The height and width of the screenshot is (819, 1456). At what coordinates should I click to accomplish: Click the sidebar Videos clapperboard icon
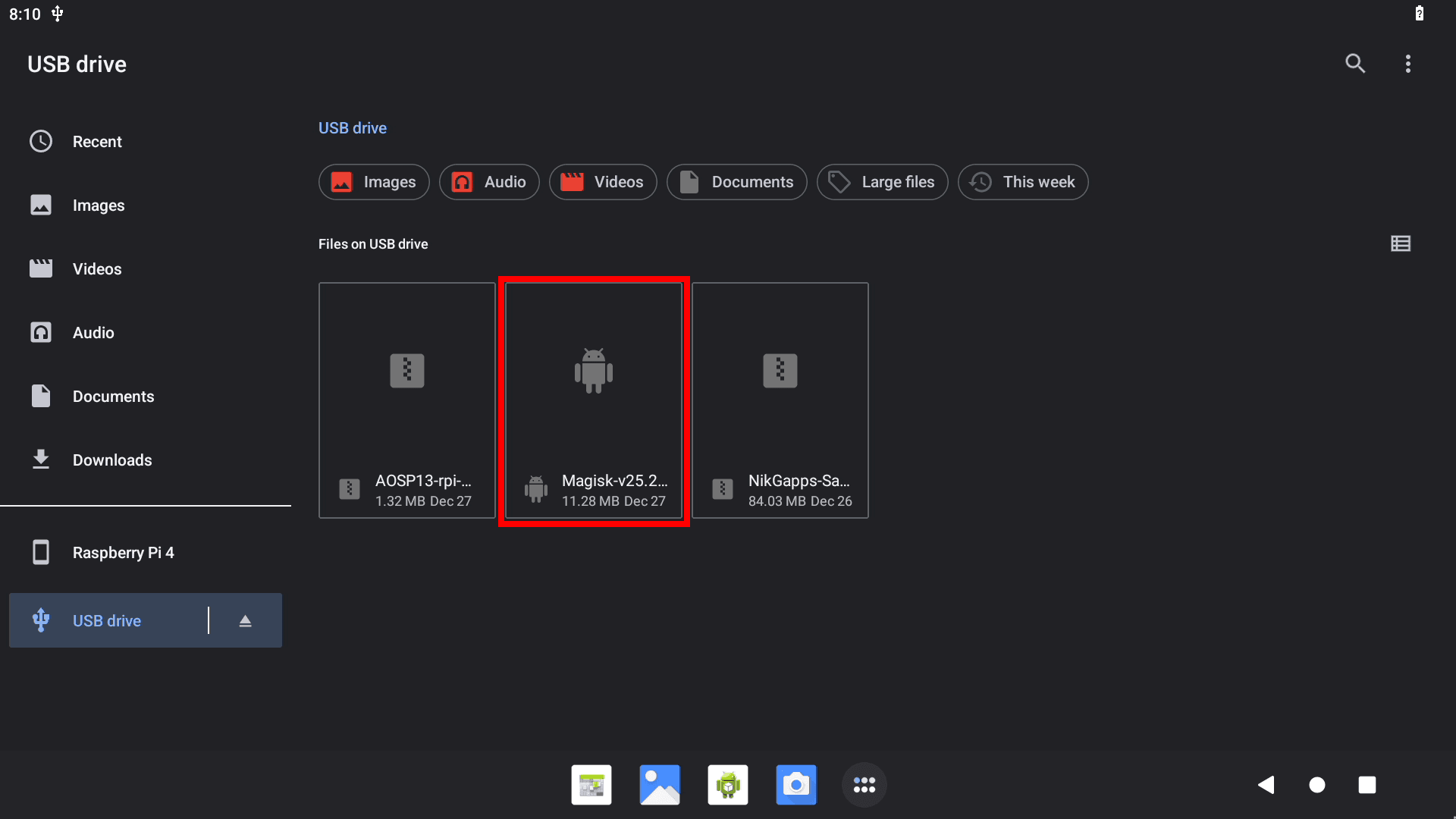[41, 268]
